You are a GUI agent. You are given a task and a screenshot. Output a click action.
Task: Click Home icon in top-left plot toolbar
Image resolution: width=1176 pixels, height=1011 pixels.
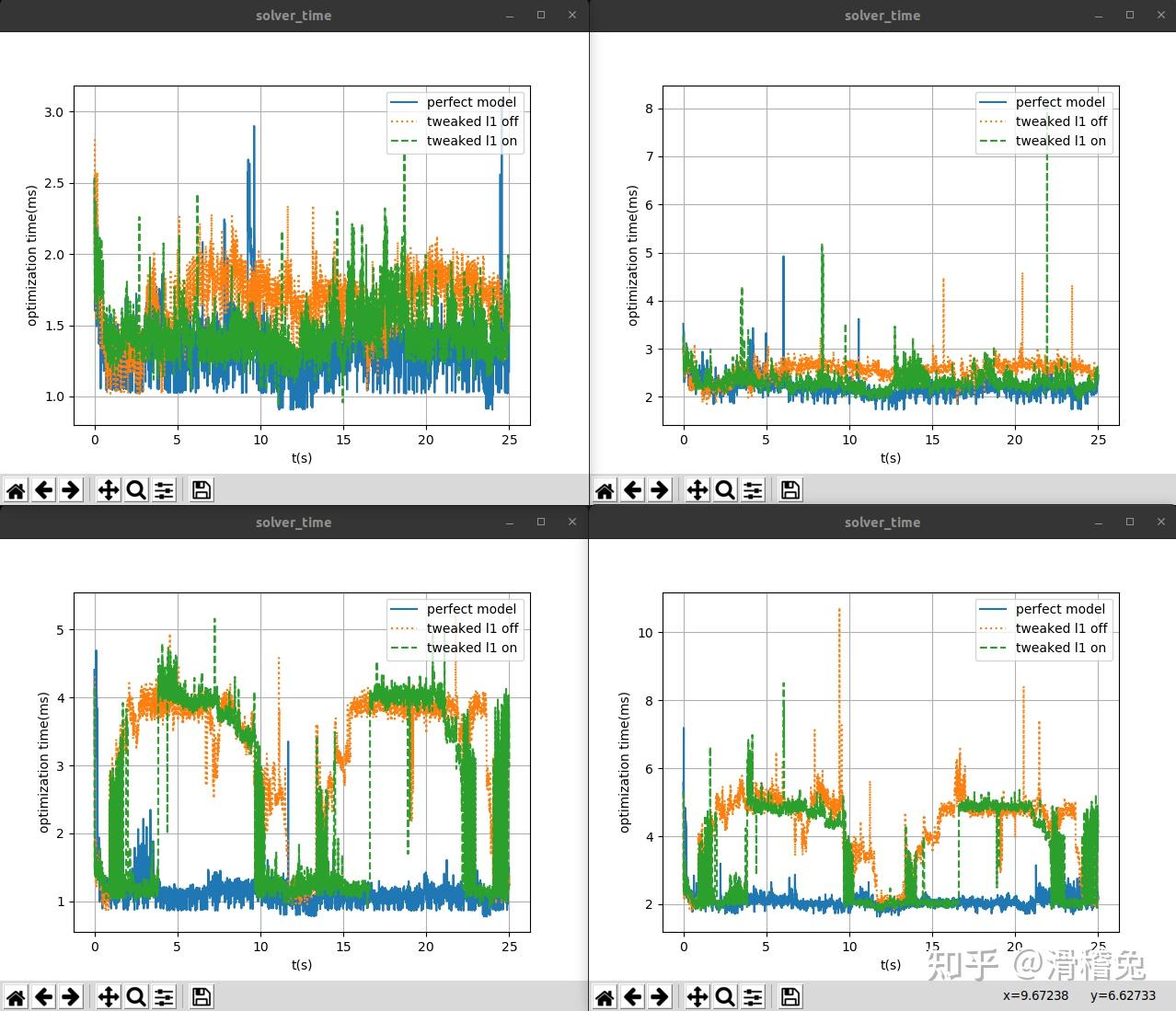click(x=16, y=490)
